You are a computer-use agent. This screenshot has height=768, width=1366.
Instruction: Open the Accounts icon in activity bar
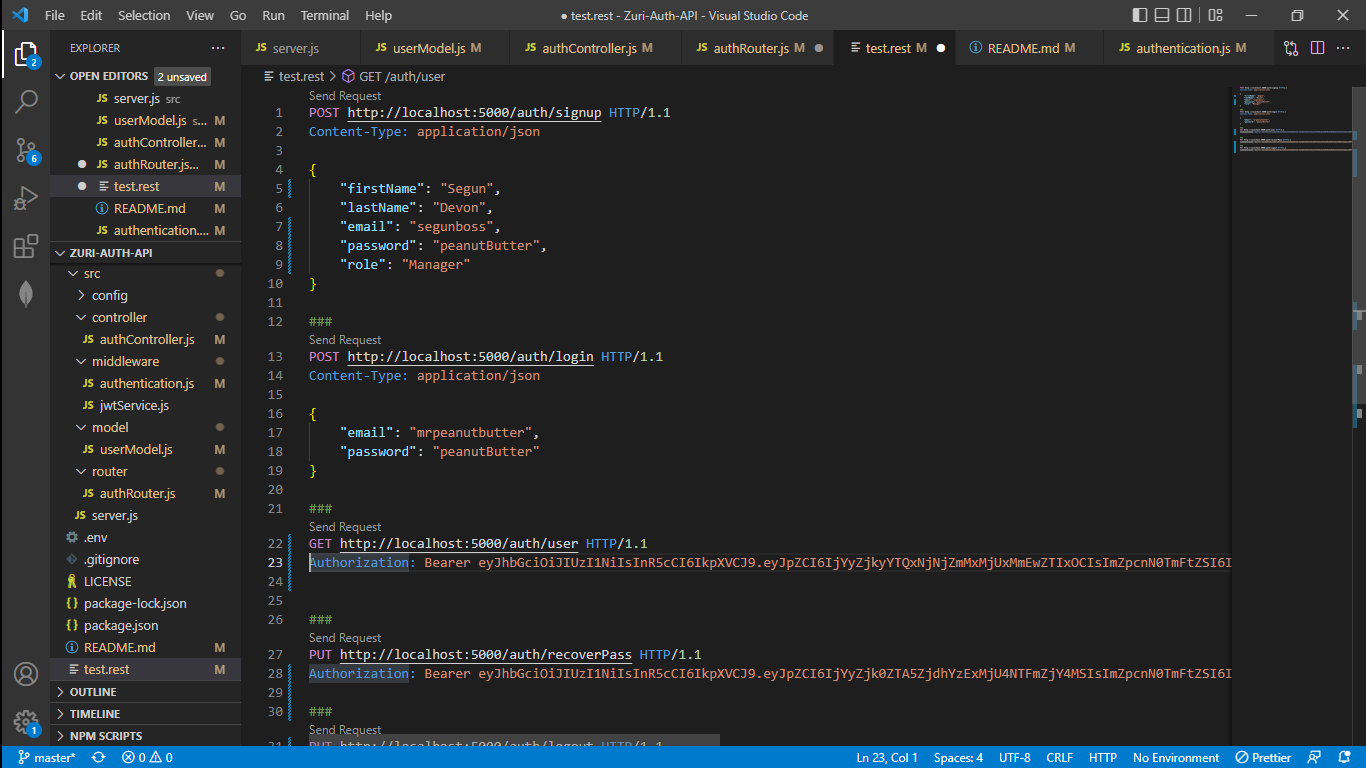tap(26, 674)
